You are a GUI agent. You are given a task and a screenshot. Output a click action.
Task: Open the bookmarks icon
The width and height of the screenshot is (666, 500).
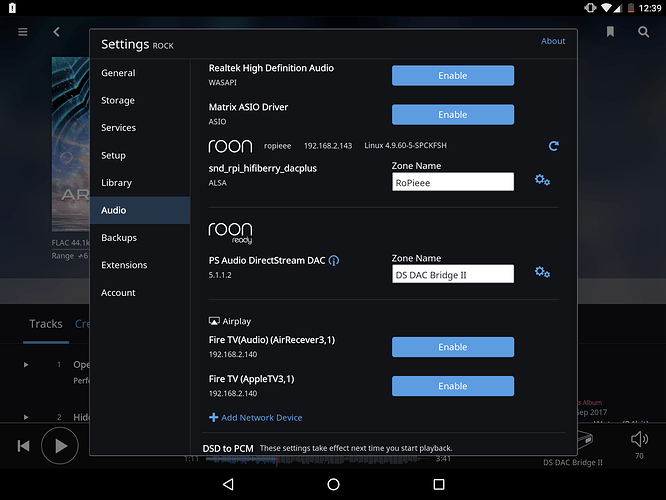point(610,32)
